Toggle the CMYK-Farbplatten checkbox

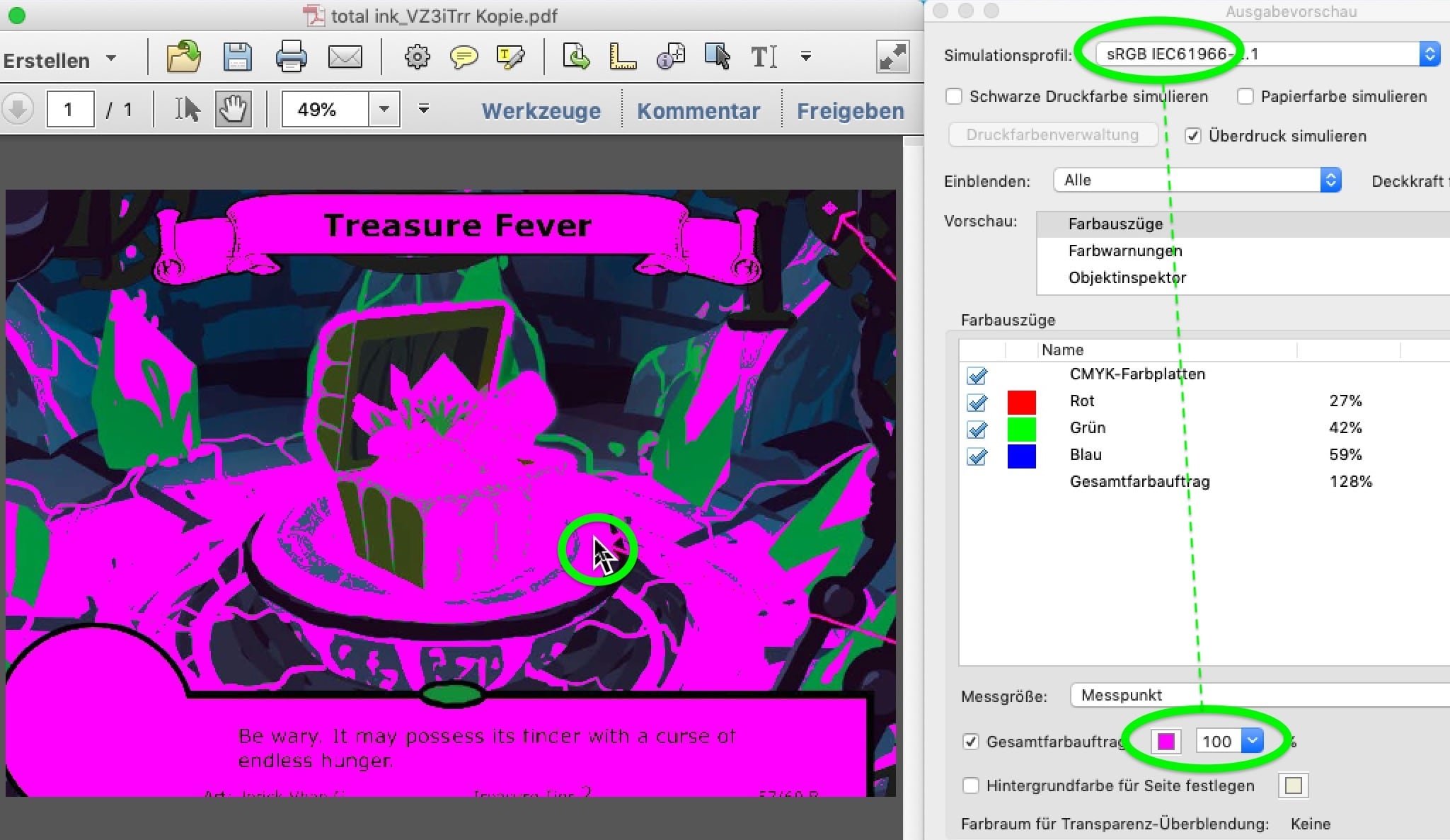[977, 375]
